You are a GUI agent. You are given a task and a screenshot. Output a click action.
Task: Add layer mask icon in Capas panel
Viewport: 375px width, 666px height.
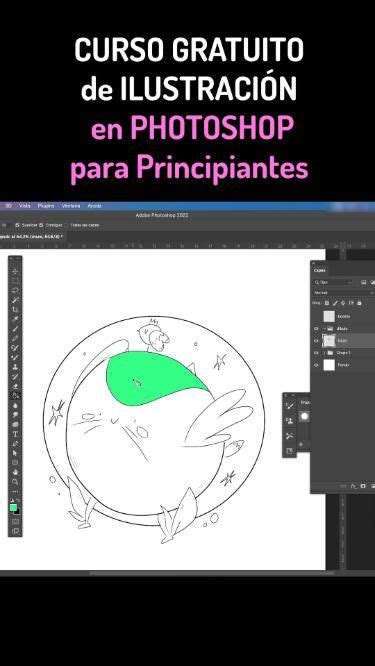pos(363,485)
